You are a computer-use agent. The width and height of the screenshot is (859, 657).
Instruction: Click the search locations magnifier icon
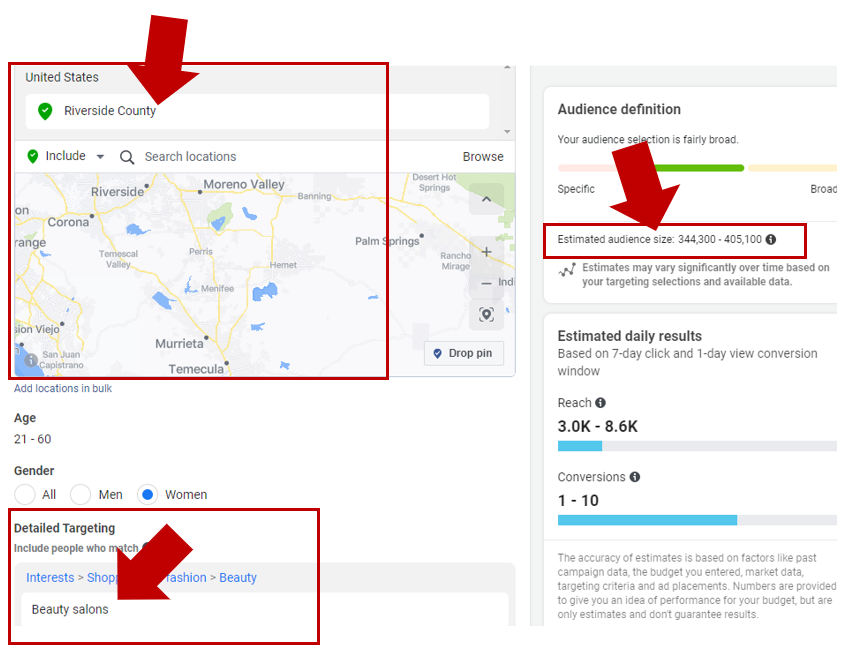(x=127, y=157)
